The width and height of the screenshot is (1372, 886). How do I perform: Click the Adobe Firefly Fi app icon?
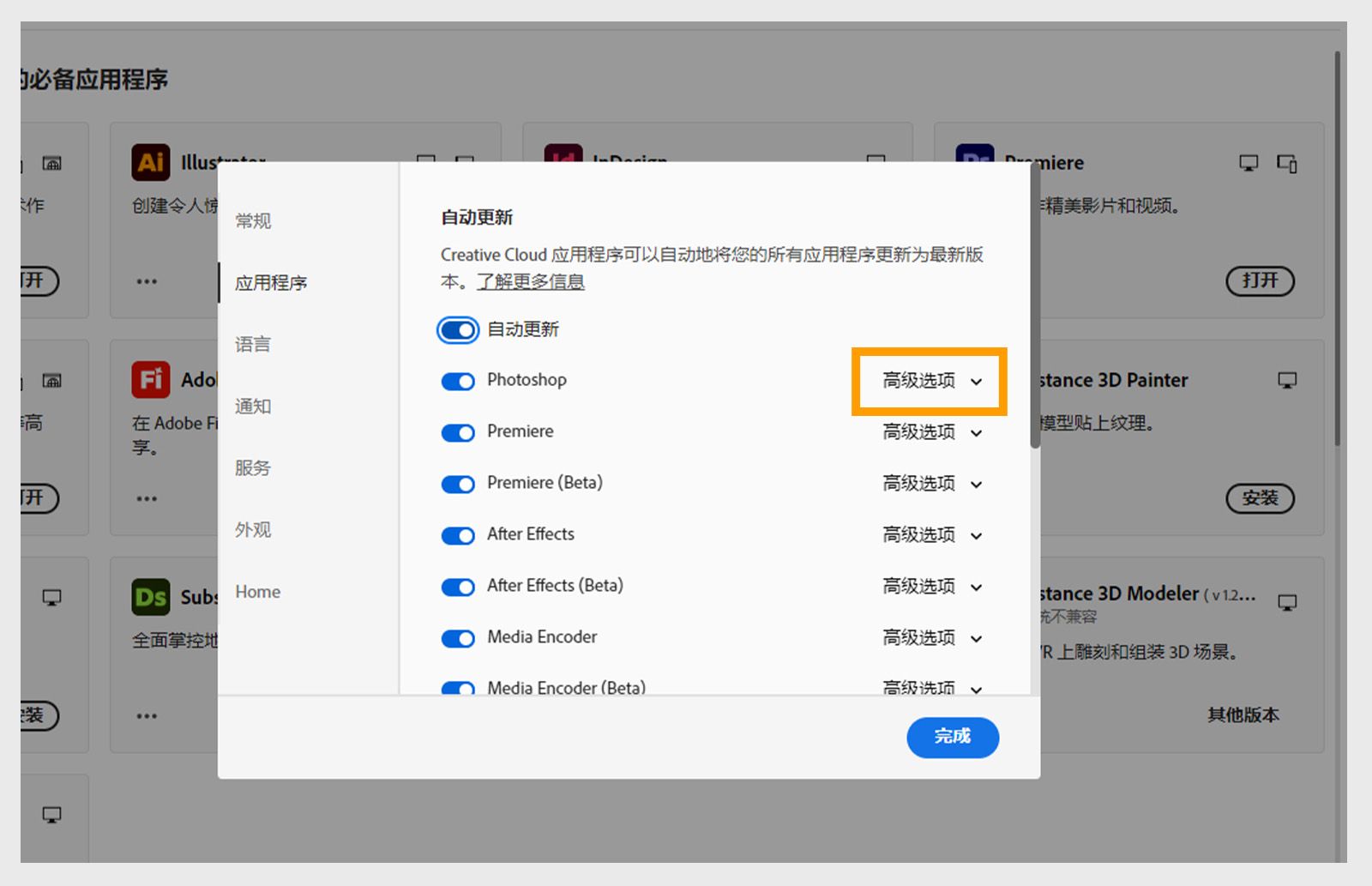tap(151, 380)
